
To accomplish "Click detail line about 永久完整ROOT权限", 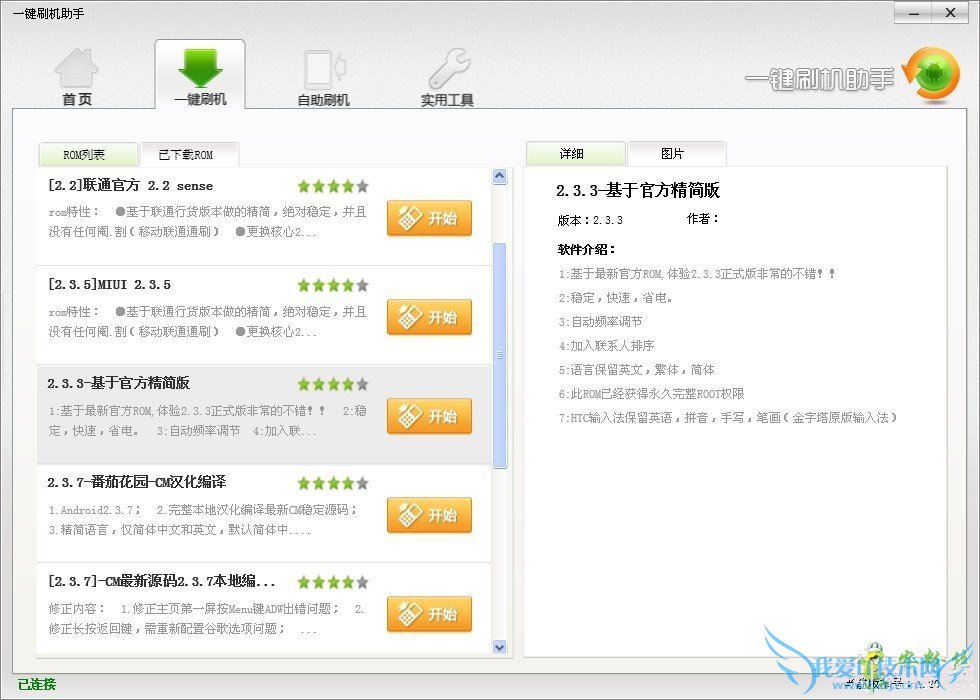I will tap(651, 394).
